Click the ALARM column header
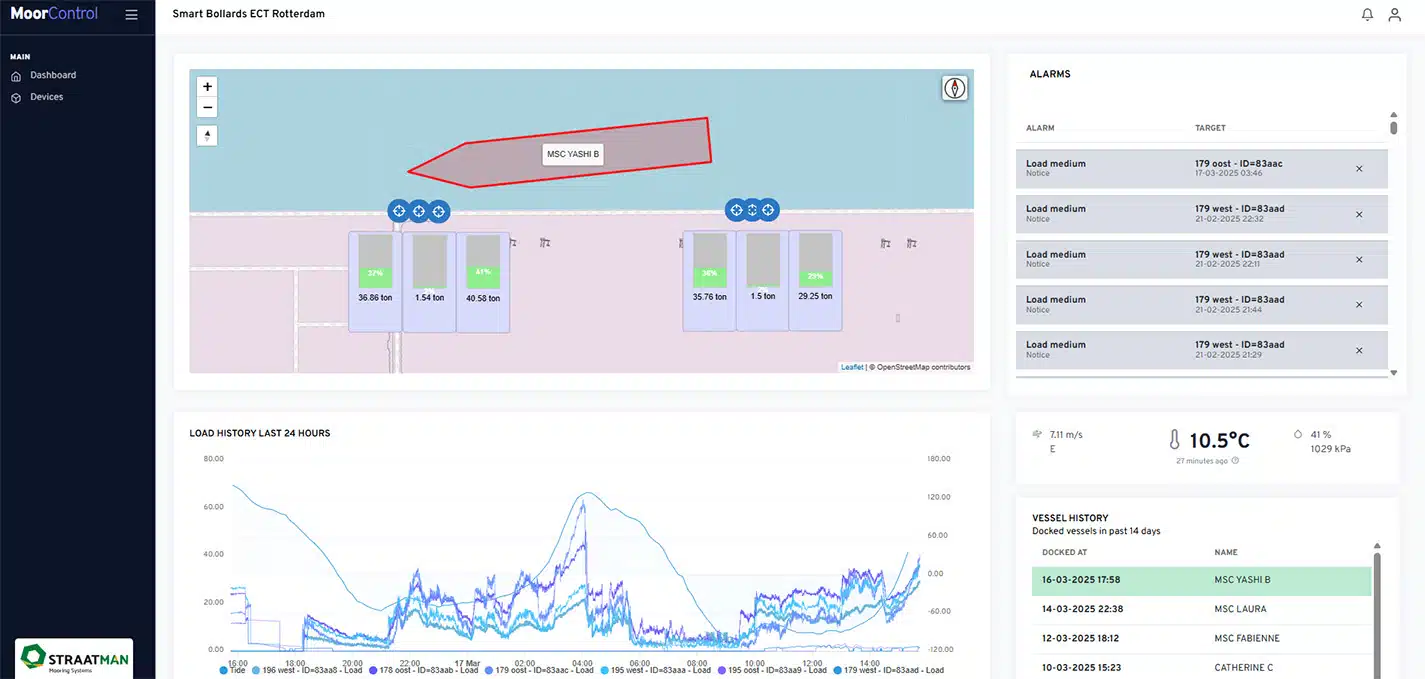Screen dimensions: 1425x679 pos(1040,128)
